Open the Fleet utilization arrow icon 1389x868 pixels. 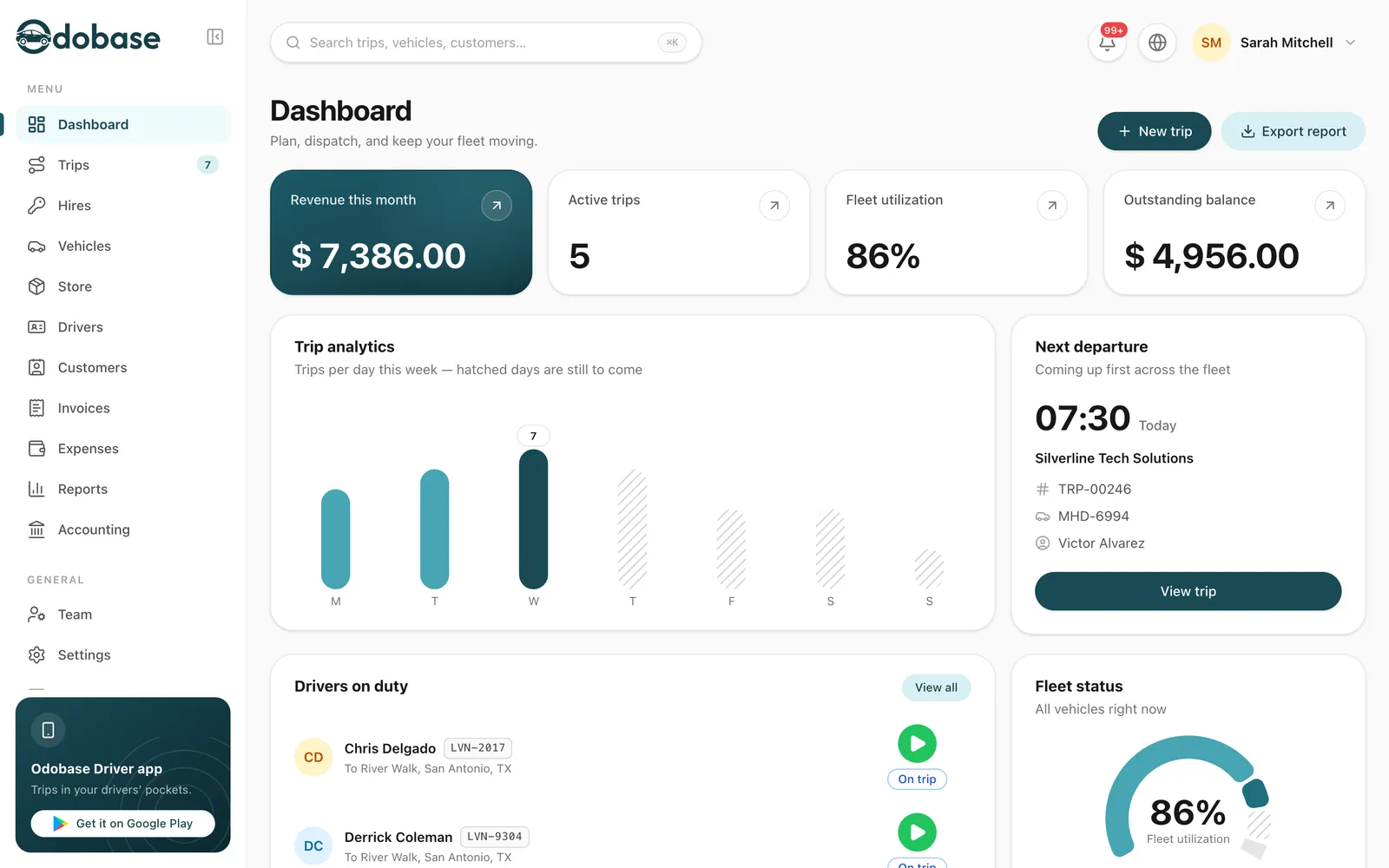click(1052, 206)
